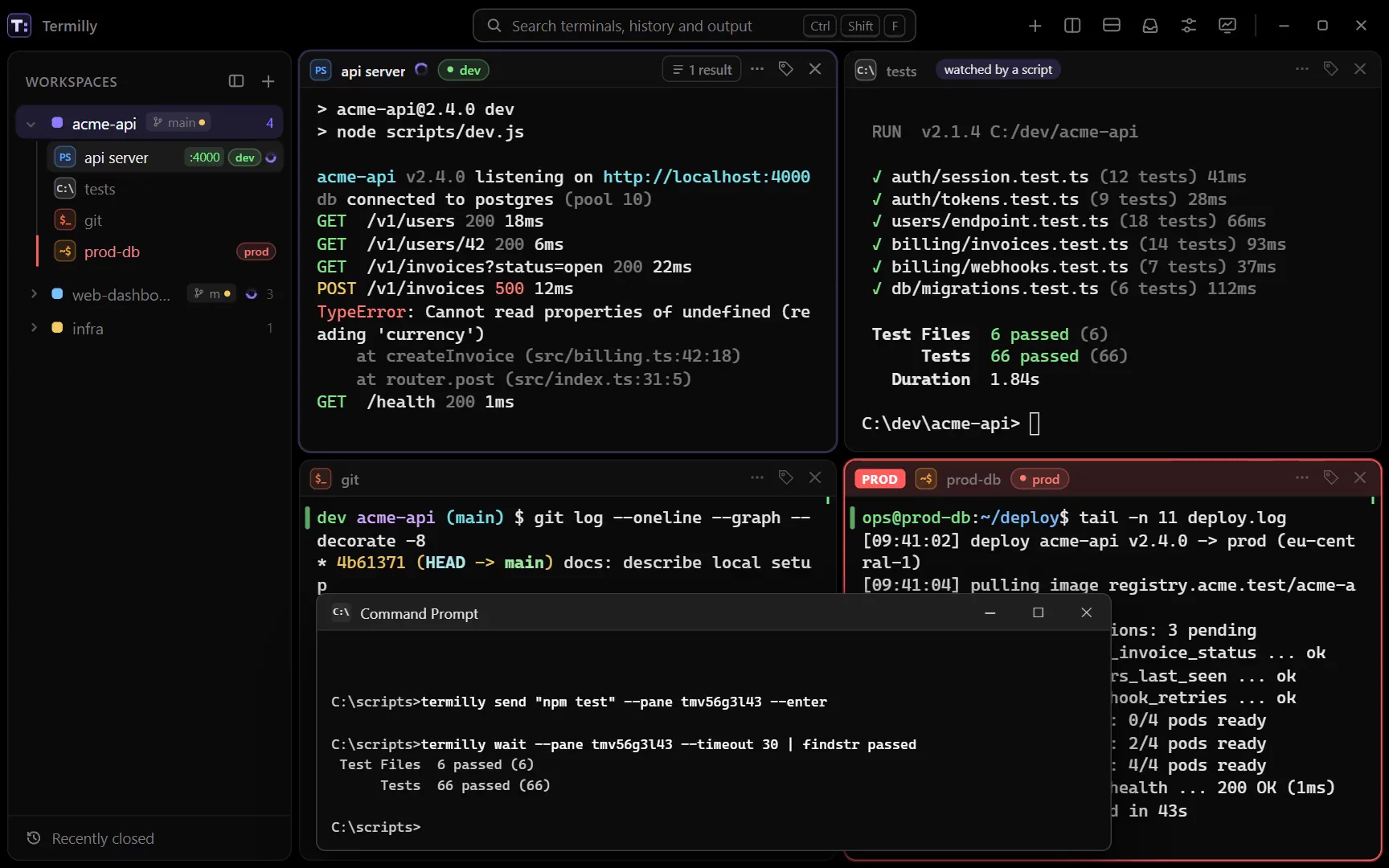Image resolution: width=1389 pixels, height=868 pixels.
Task: Click the tag icon in tests pane
Action: coord(1331,69)
